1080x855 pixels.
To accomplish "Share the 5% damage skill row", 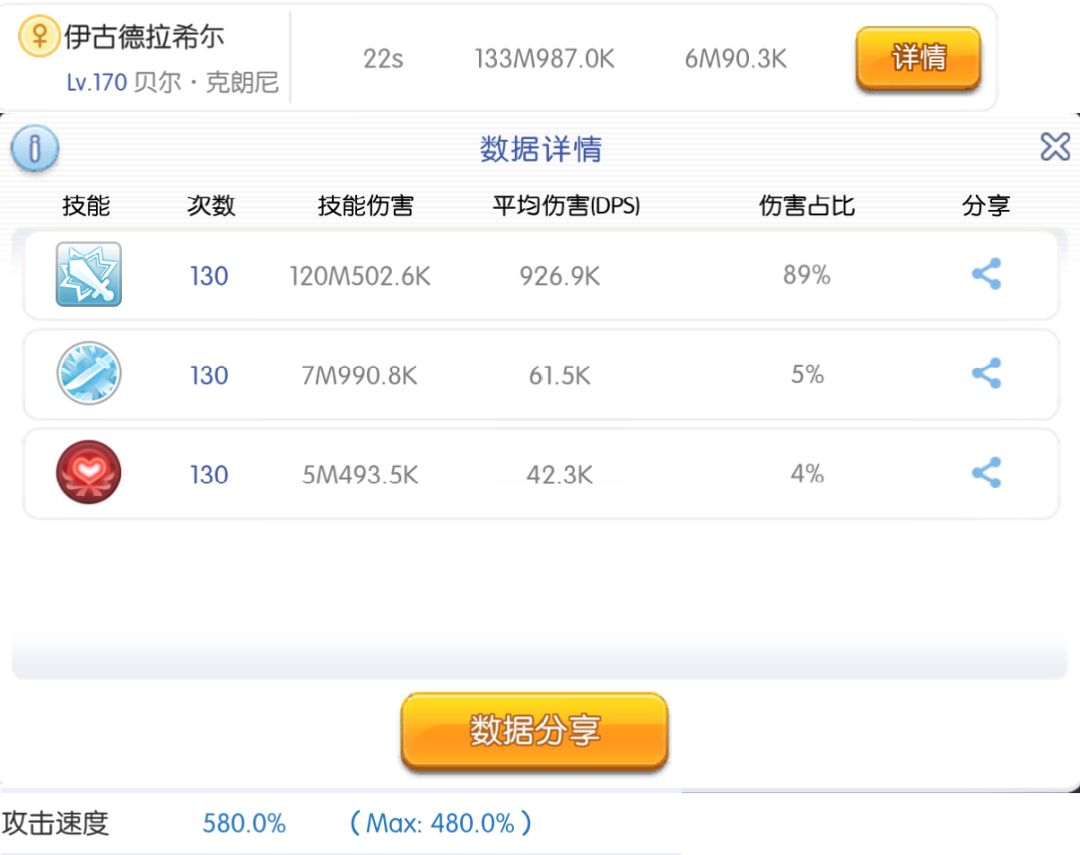I will (986, 373).
